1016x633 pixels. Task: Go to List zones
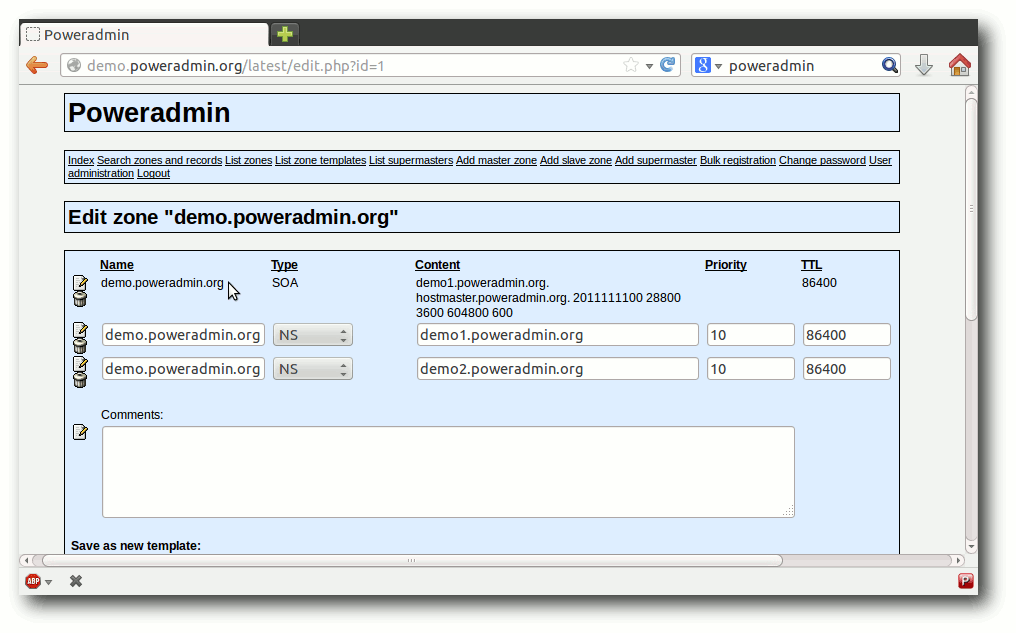pos(248,160)
